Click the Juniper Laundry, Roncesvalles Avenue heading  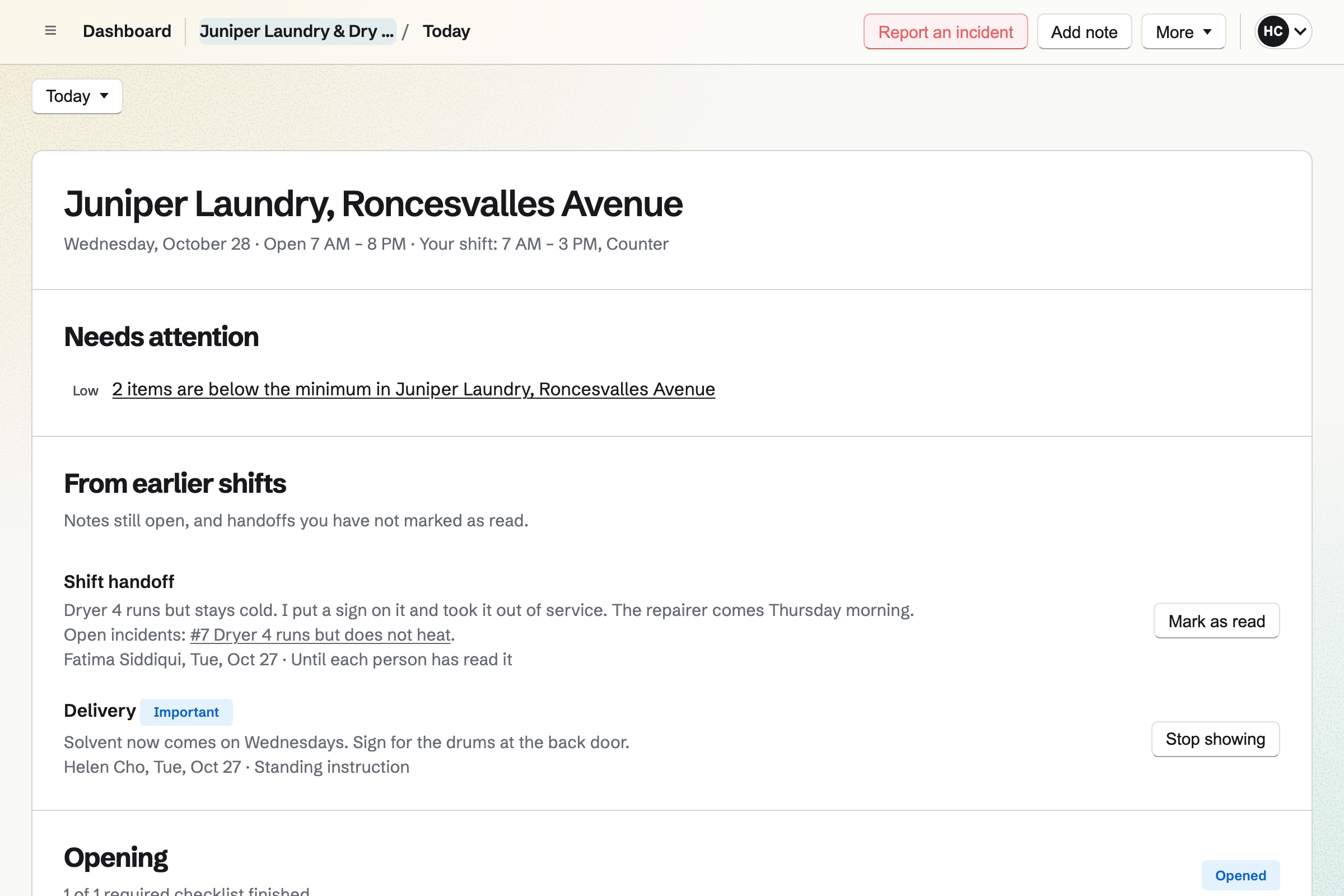[373, 204]
